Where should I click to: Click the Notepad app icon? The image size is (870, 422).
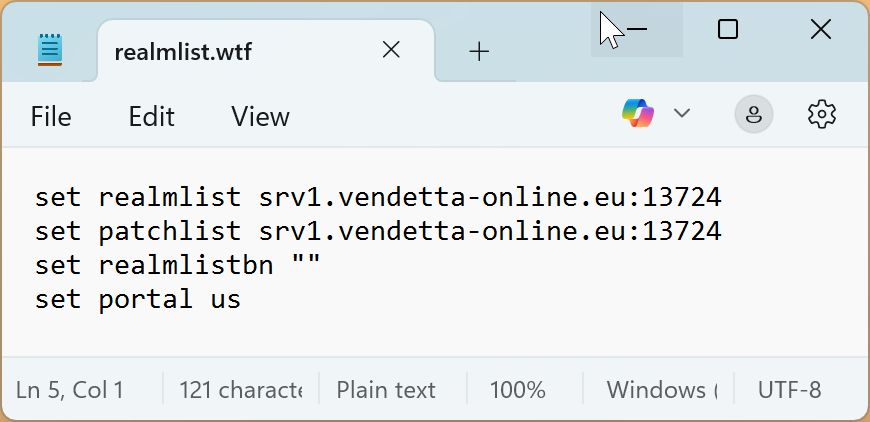click(50, 50)
